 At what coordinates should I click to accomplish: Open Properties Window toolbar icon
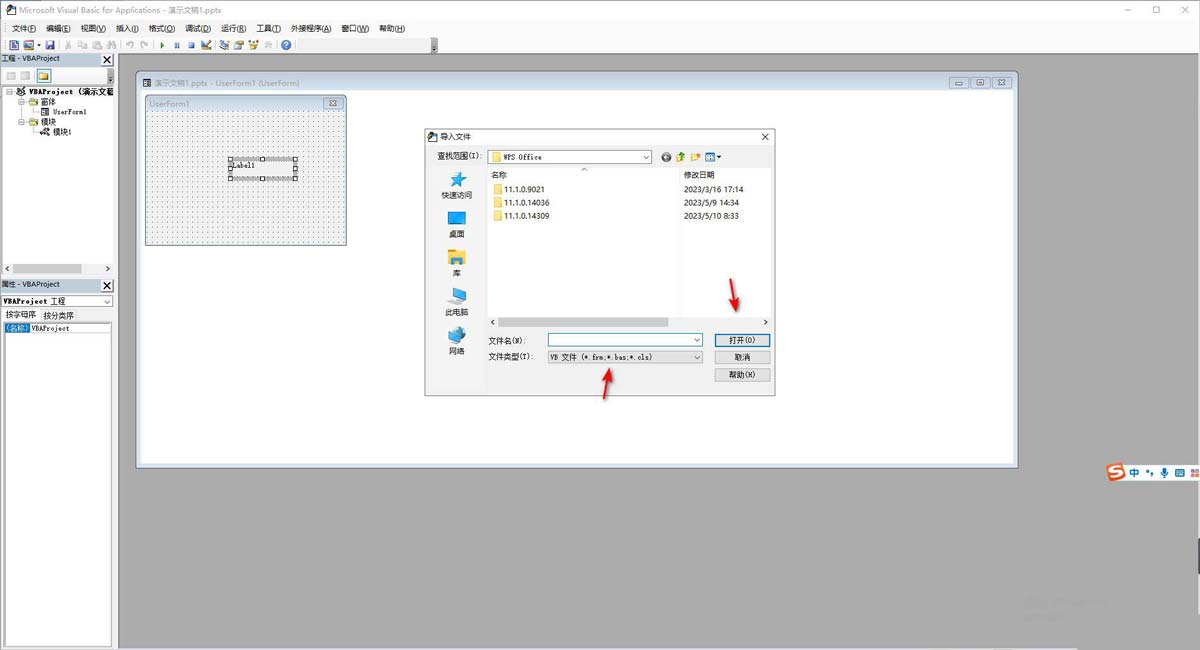(239, 45)
